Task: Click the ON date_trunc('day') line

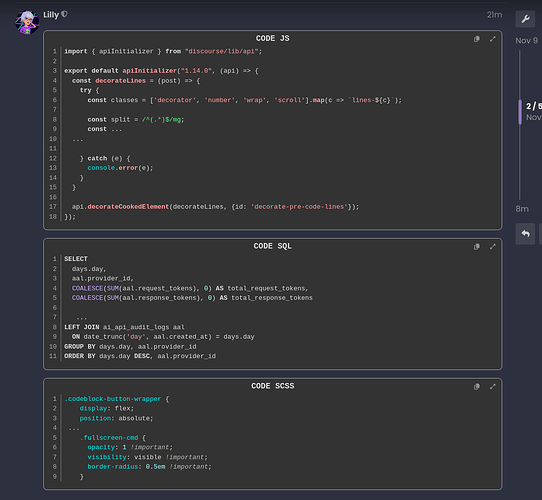Action: (x=163, y=336)
